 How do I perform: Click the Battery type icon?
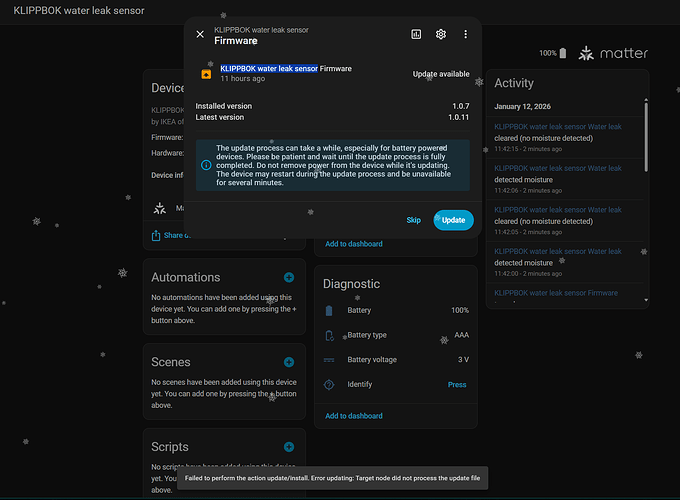tap(329, 335)
